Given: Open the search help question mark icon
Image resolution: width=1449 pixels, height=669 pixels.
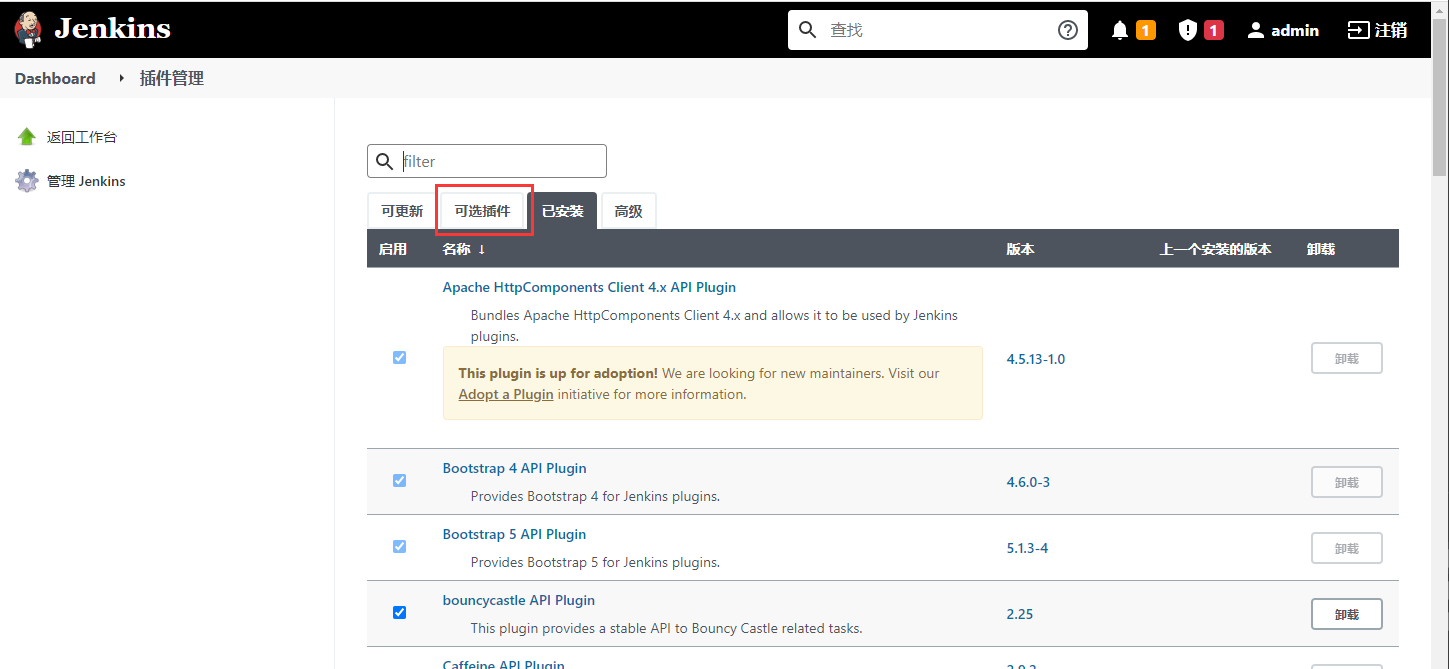Looking at the screenshot, I should [x=1068, y=30].
